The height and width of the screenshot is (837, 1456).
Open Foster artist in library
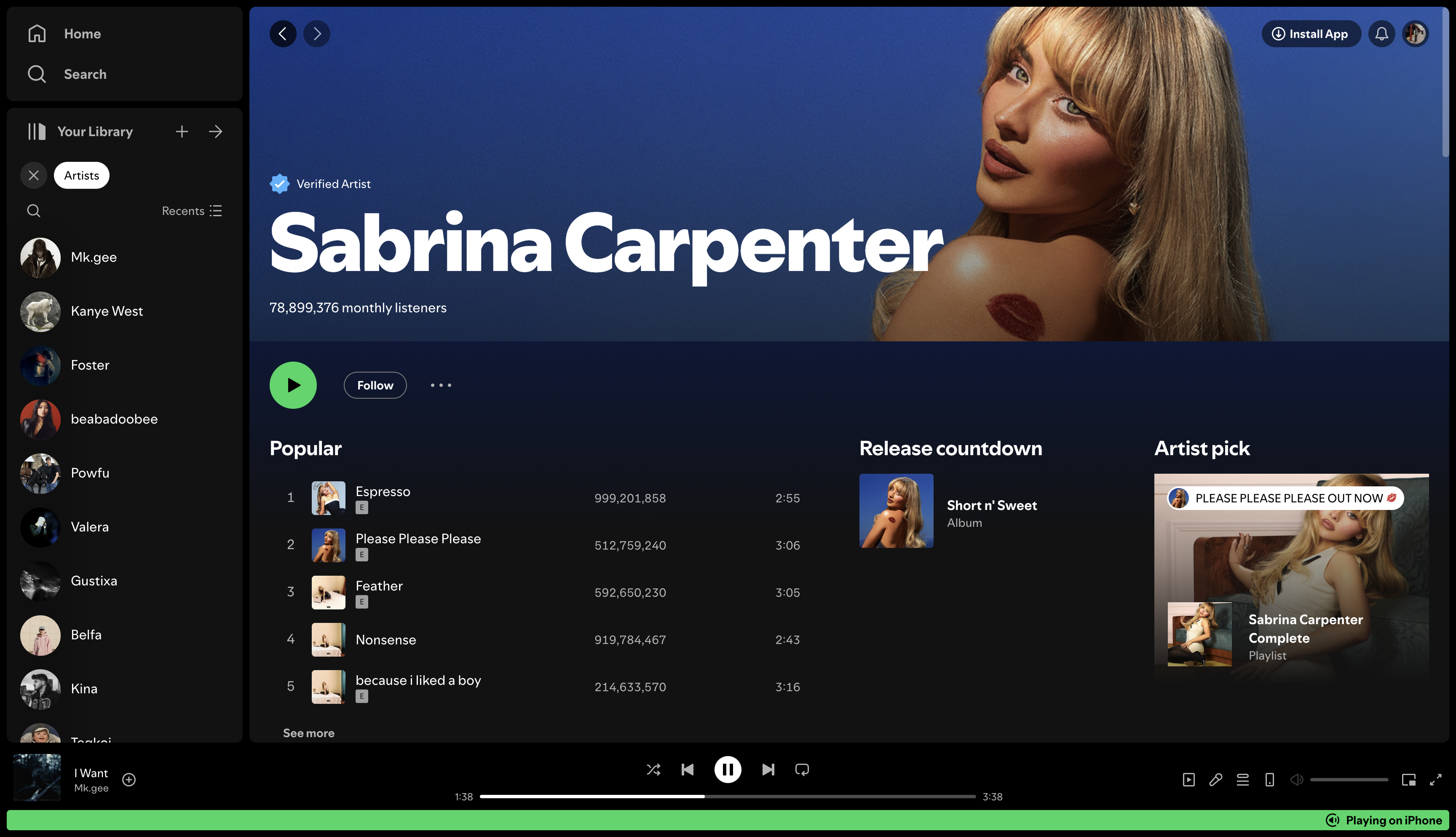pyautogui.click(x=125, y=366)
